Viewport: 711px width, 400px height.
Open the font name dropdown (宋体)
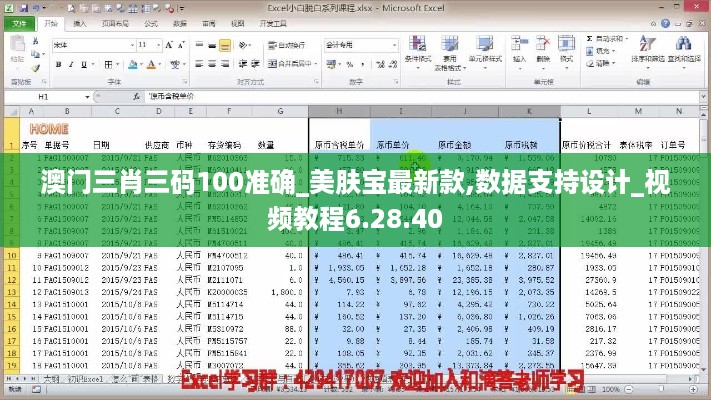pyautogui.click(x=132, y=45)
